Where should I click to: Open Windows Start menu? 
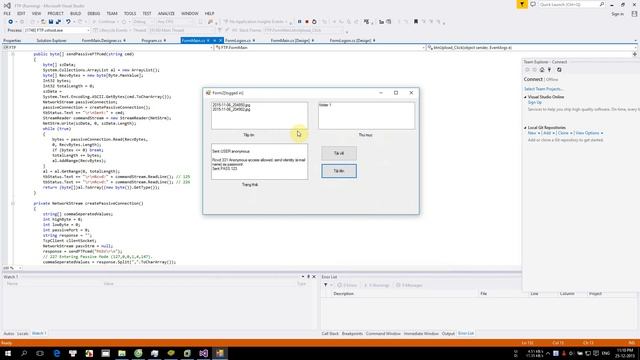[8, 353]
